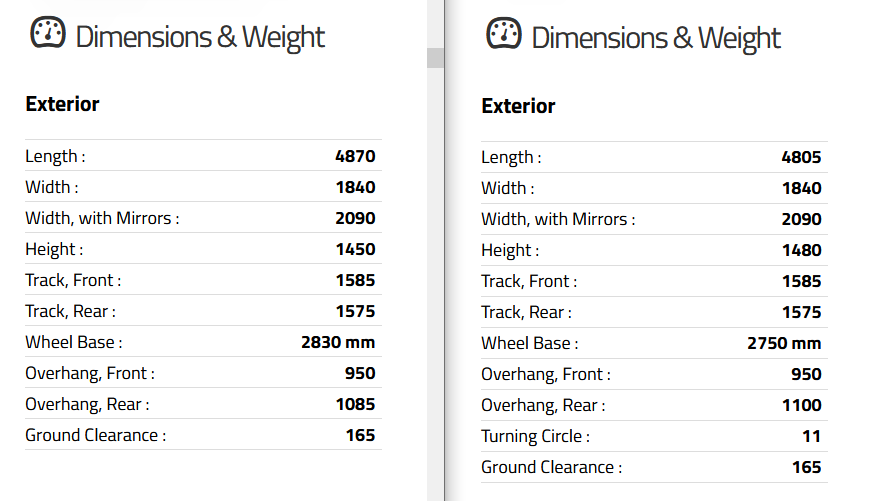
Task: Click the left Length value 4870
Action: point(356,156)
